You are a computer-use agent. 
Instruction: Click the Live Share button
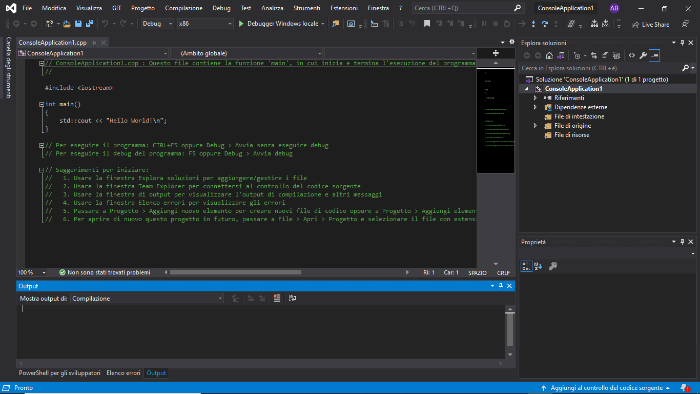(x=650, y=25)
